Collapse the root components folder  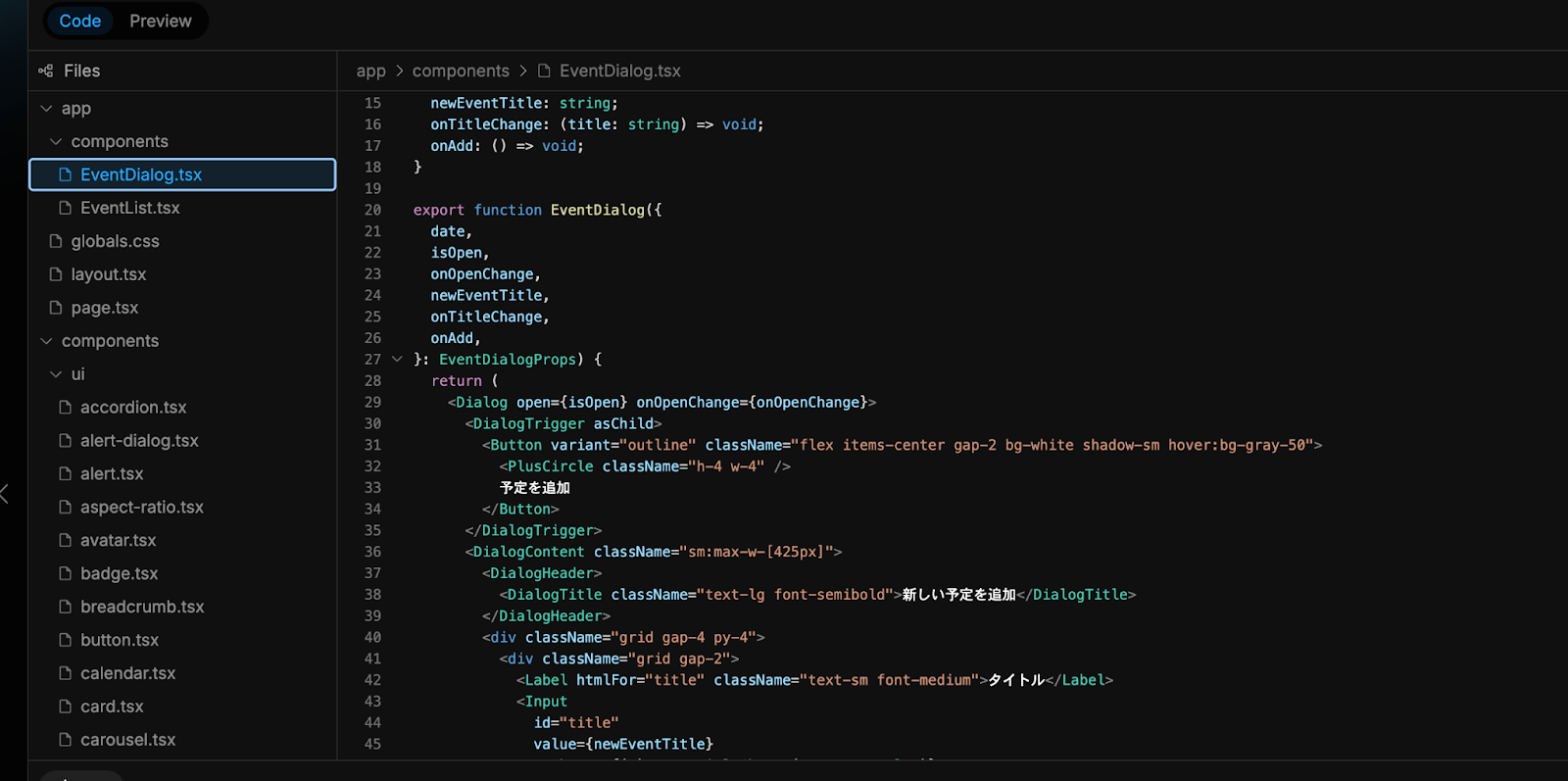46,341
